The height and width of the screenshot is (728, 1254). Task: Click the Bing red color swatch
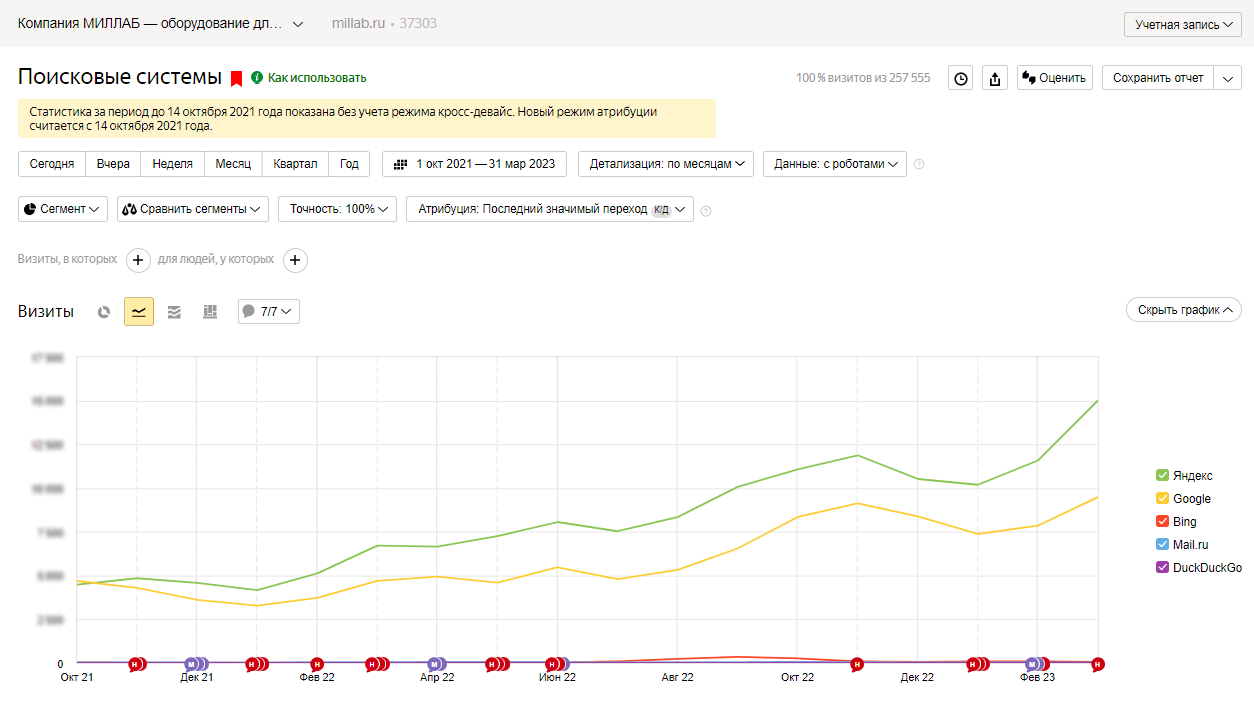[x=1162, y=522]
